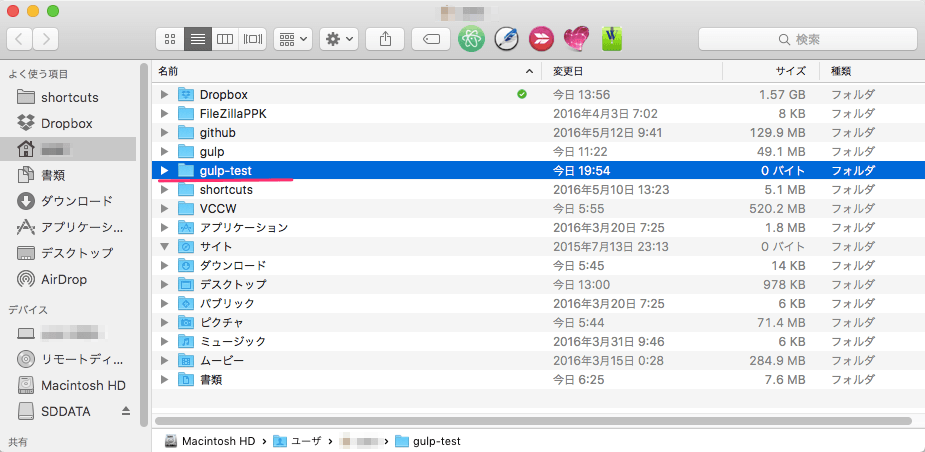The width and height of the screenshot is (925, 452).
Task: Select the blurred computer device in sidebar
Action: tap(68, 333)
